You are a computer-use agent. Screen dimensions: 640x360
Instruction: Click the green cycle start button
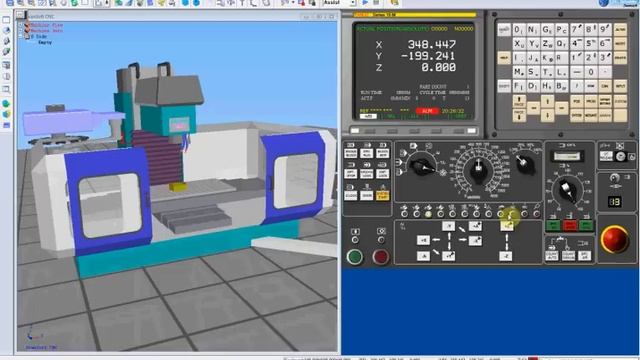[355, 257]
